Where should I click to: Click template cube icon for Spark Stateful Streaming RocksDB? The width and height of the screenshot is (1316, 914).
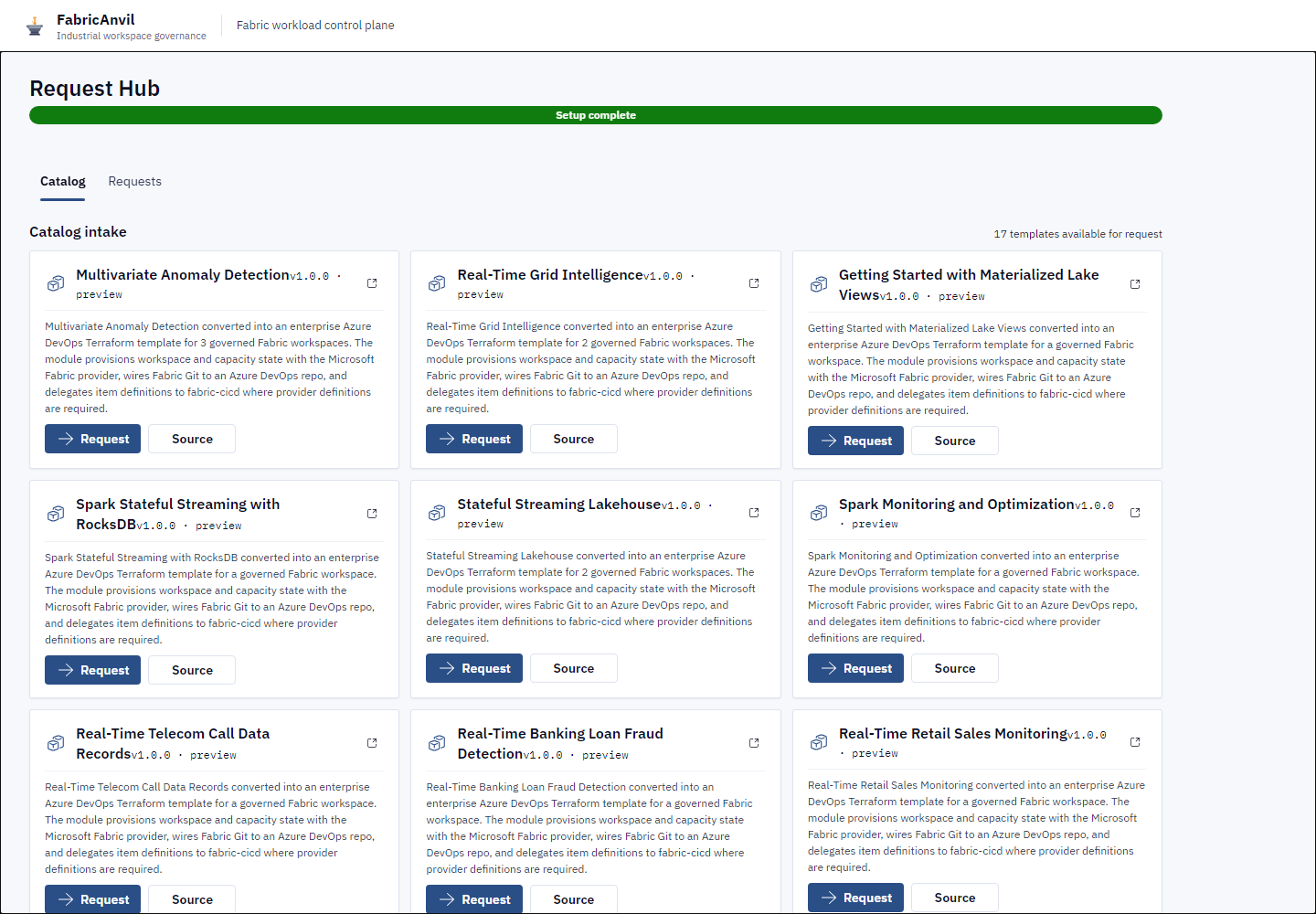(x=56, y=514)
